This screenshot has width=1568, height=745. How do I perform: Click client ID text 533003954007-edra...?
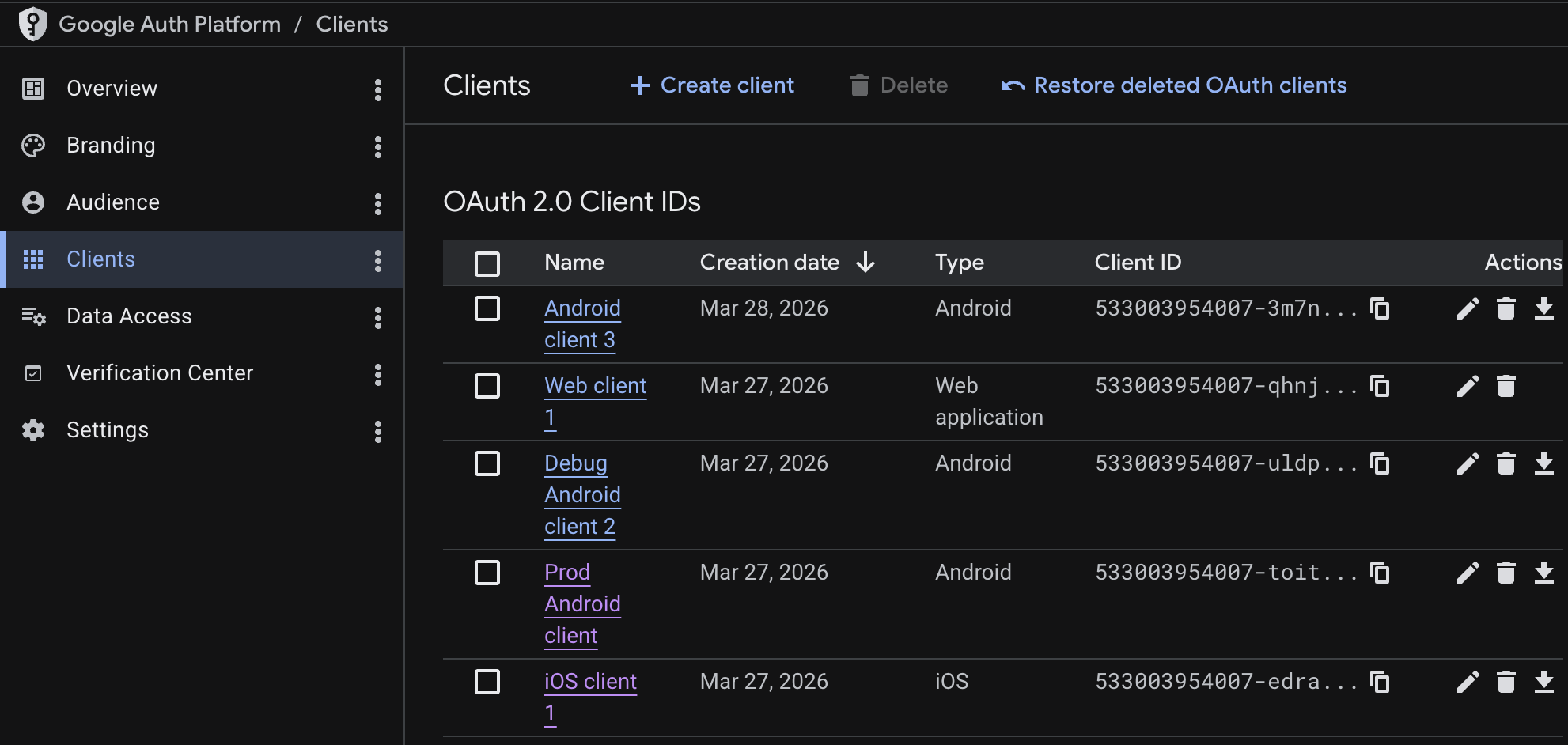(1226, 682)
